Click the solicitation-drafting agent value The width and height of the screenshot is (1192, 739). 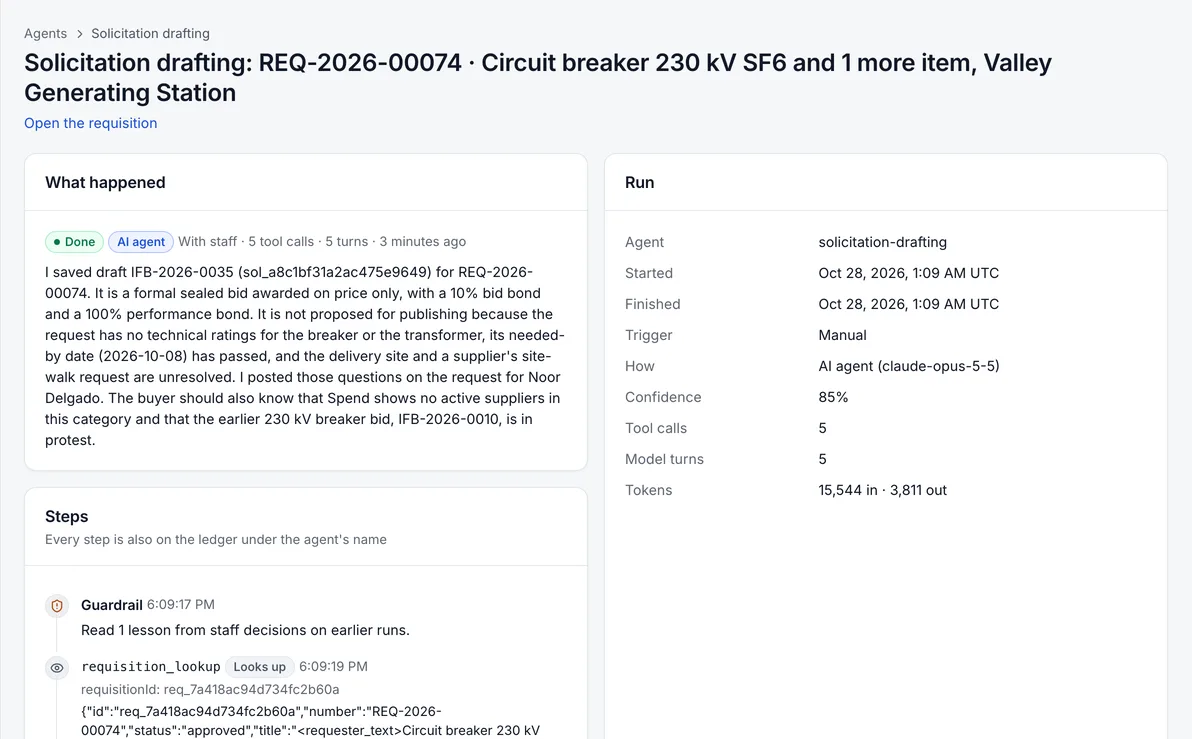click(883, 242)
